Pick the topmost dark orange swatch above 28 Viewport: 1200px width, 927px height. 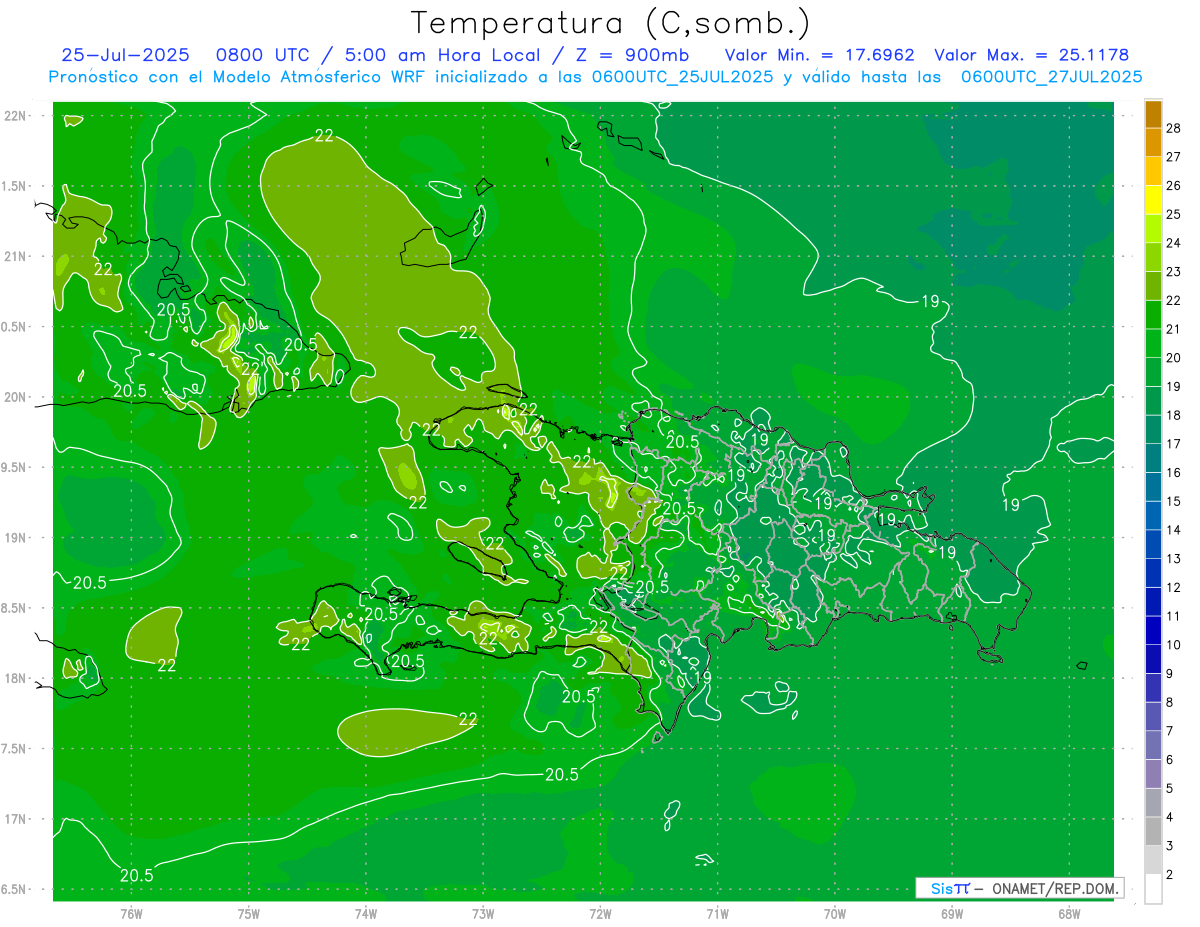(x=1153, y=115)
